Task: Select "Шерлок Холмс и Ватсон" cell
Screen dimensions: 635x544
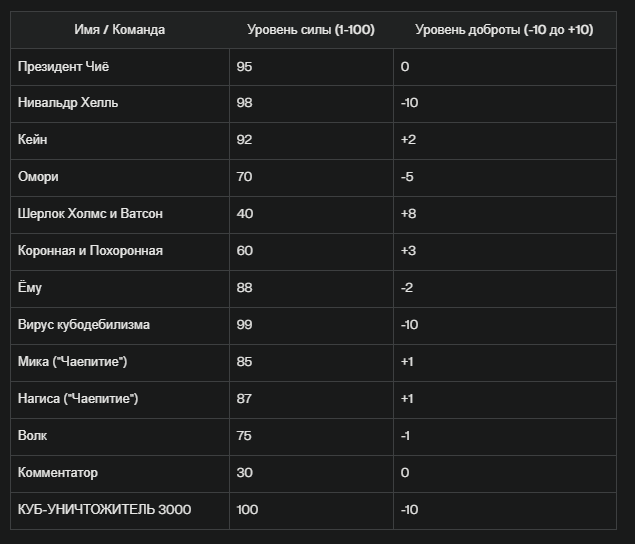Action: 90,214
